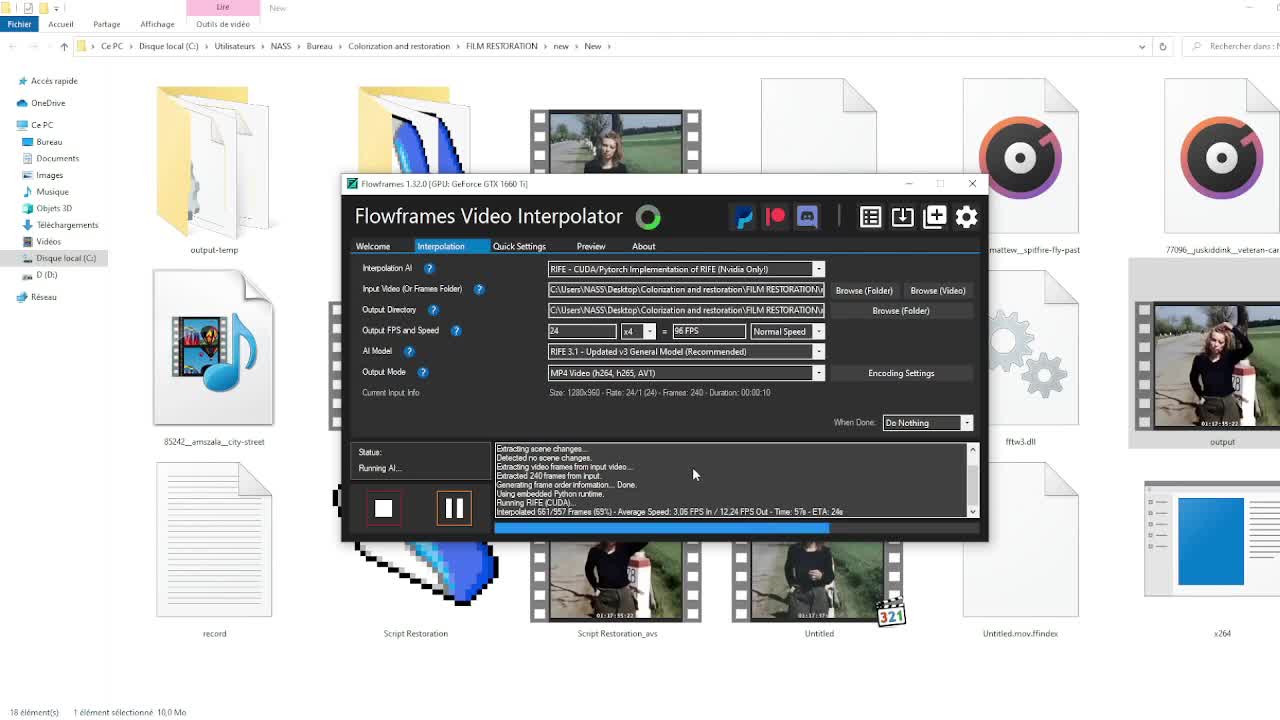Open the model downloader icon
Image resolution: width=1280 pixels, height=720 pixels.
pos(902,217)
